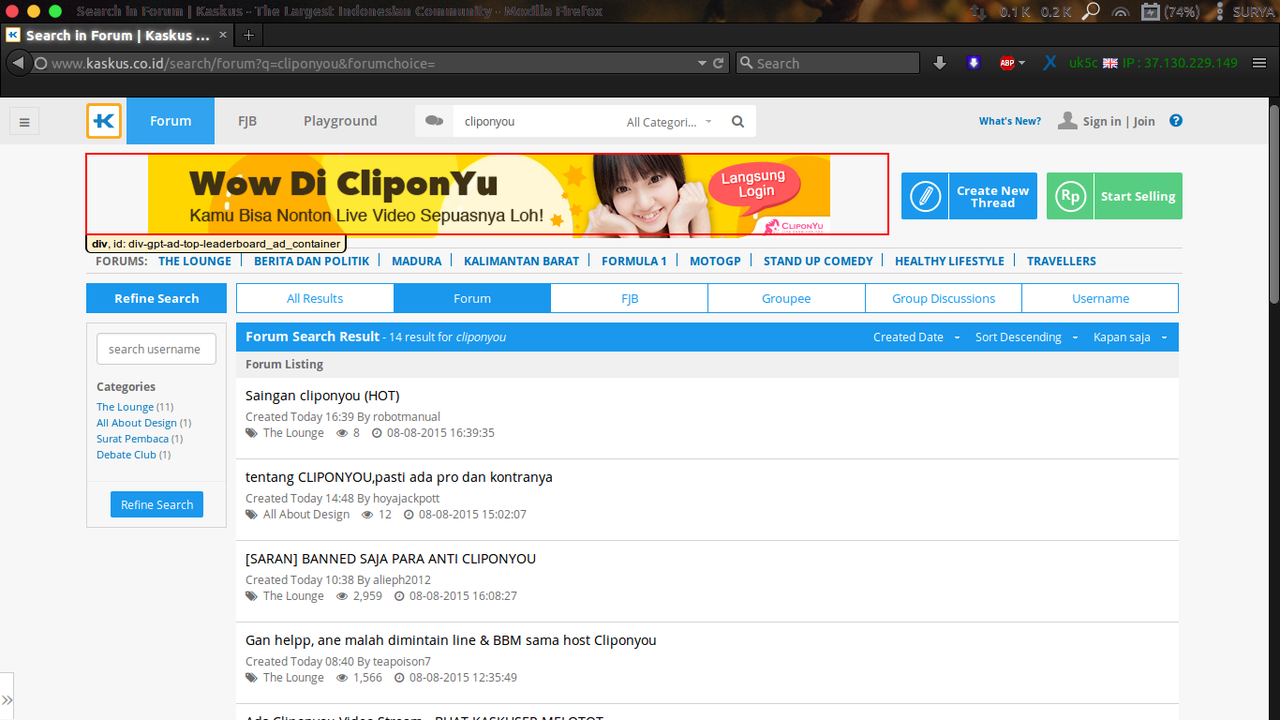1280x720 pixels.
Task: Open the Groupee results tab
Action: [x=786, y=298]
